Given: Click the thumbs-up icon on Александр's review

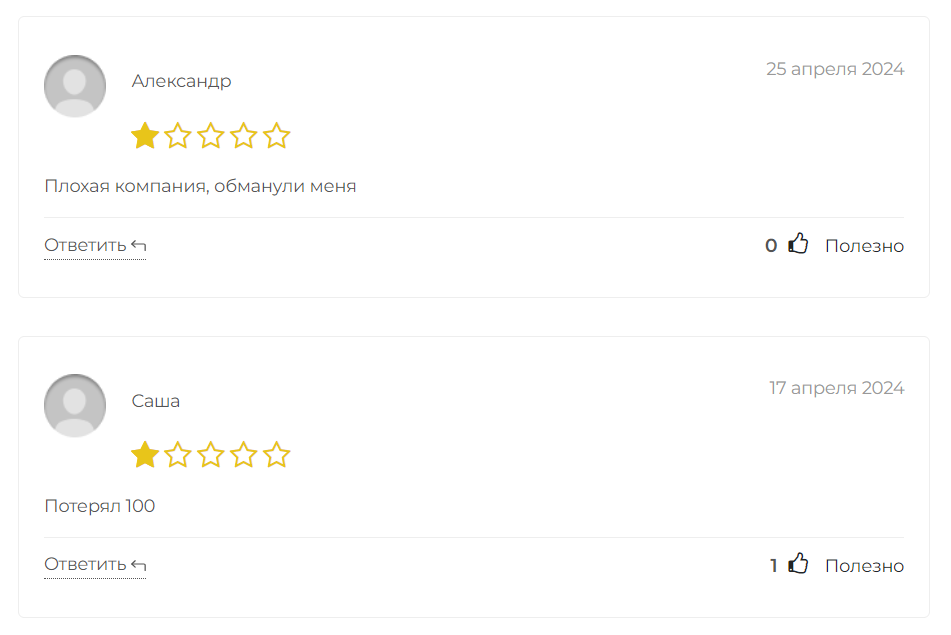Looking at the screenshot, I should click(798, 244).
